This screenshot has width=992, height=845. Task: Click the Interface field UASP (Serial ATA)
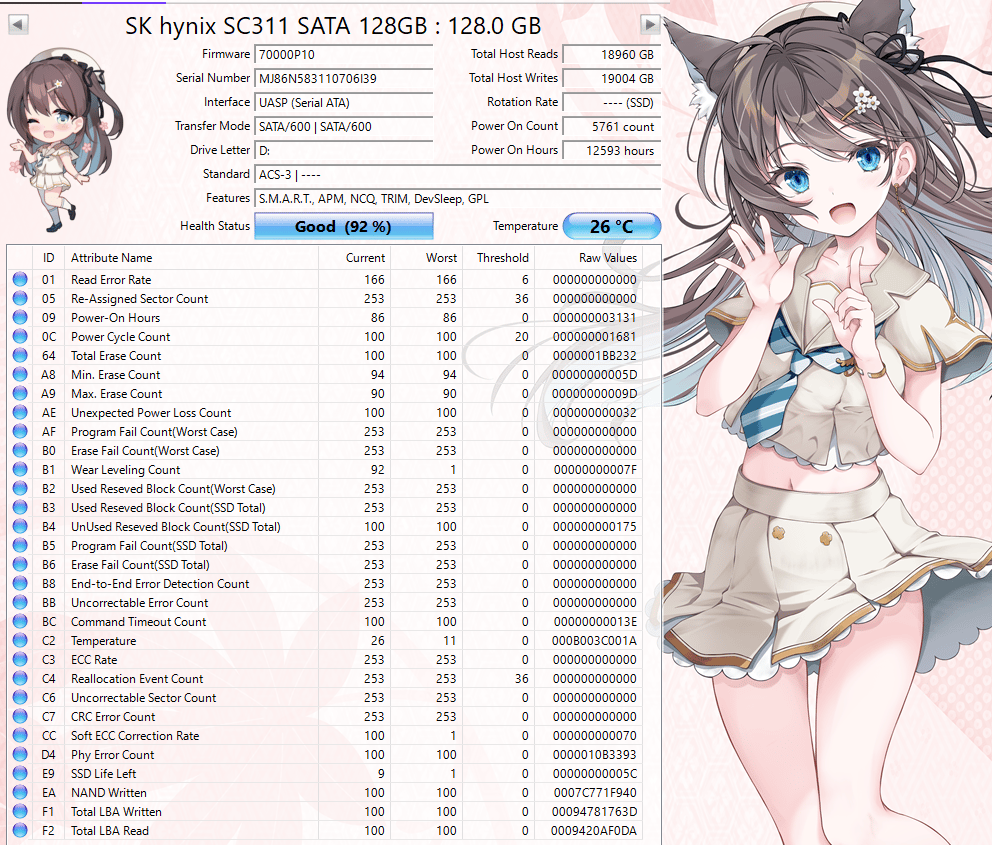344,102
